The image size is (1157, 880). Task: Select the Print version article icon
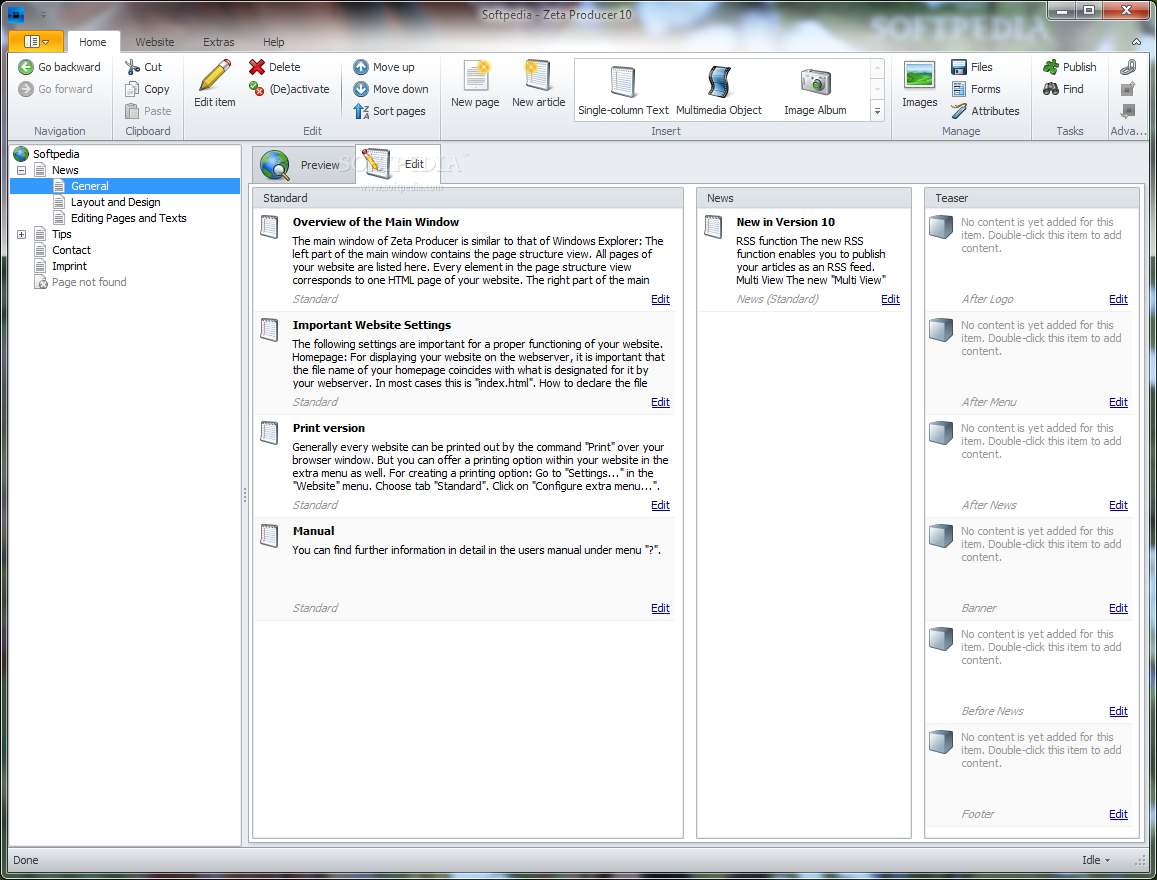(x=270, y=432)
